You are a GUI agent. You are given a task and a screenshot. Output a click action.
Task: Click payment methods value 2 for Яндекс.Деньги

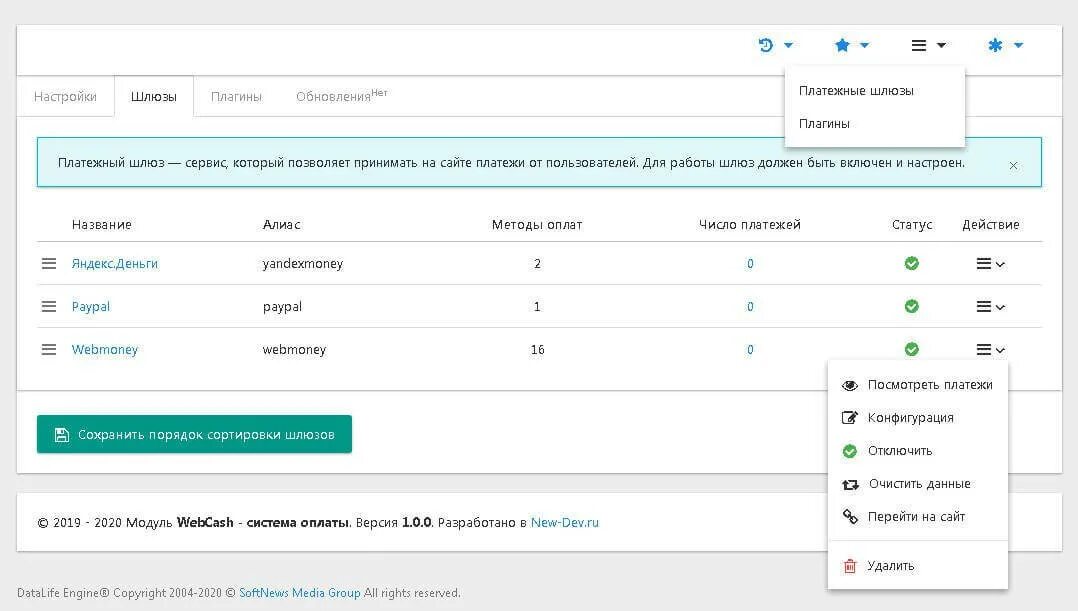click(x=538, y=264)
